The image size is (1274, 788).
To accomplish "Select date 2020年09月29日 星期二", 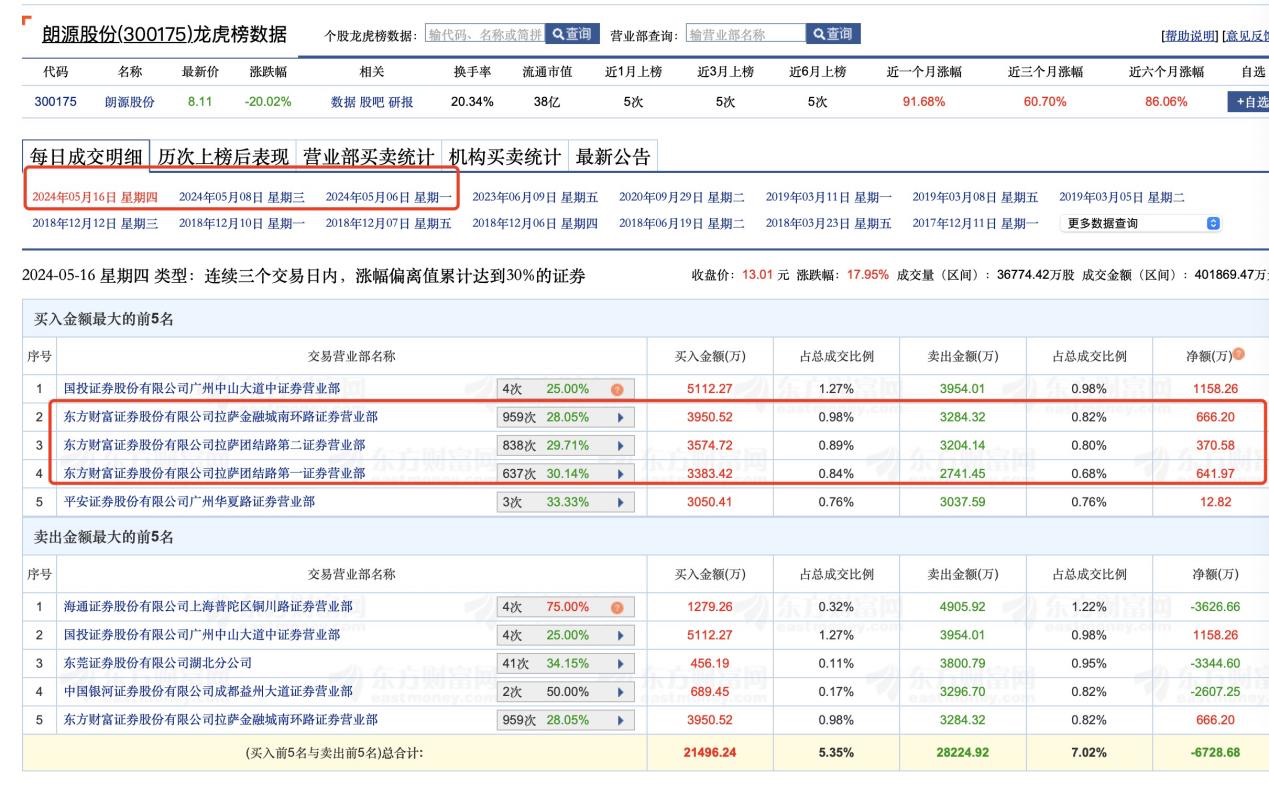I will (x=682, y=197).
